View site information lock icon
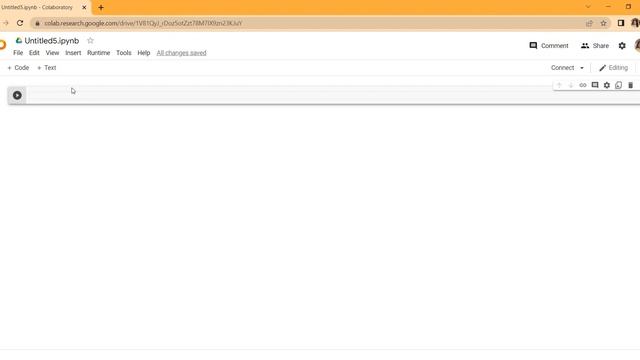 click(37, 23)
